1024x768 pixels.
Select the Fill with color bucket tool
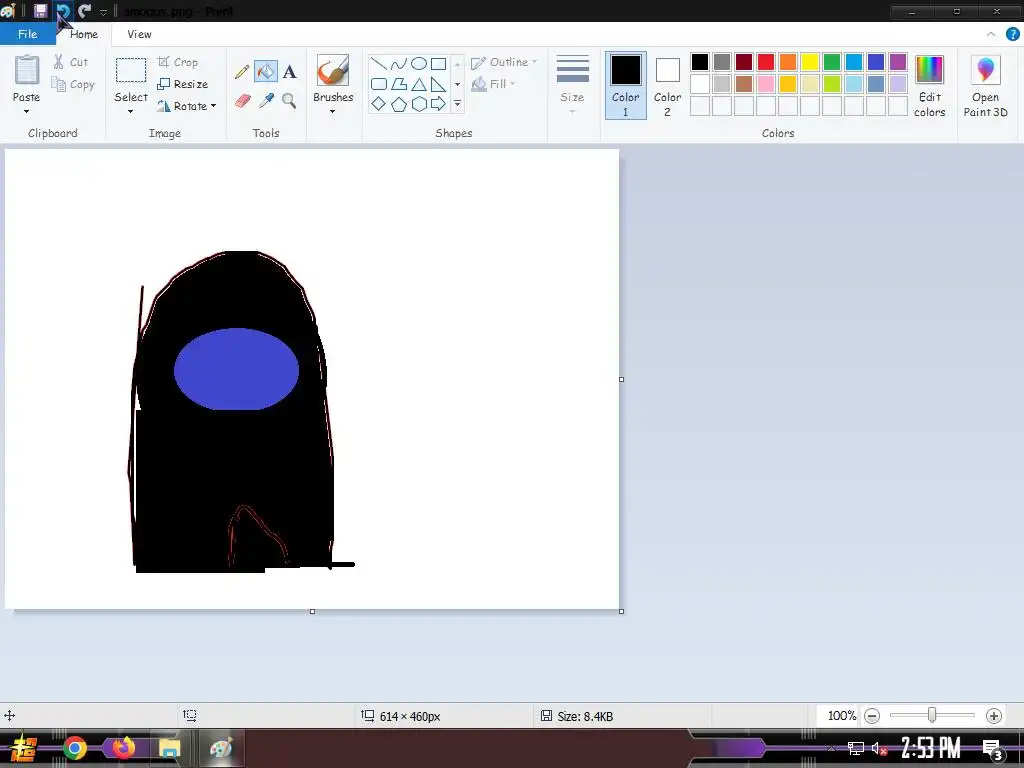click(266, 71)
